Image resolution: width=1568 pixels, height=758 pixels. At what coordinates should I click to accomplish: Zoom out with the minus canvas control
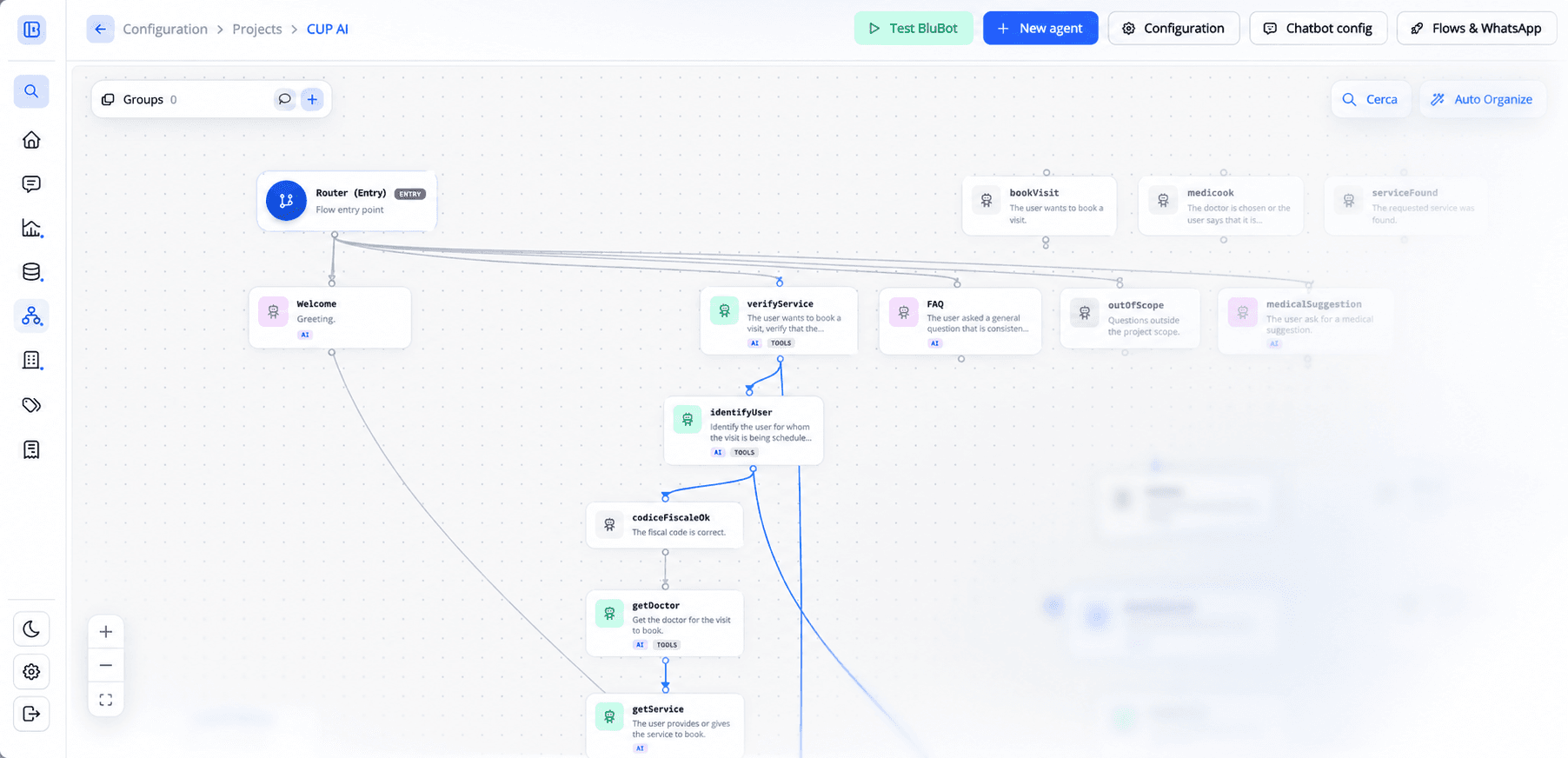point(106,666)
